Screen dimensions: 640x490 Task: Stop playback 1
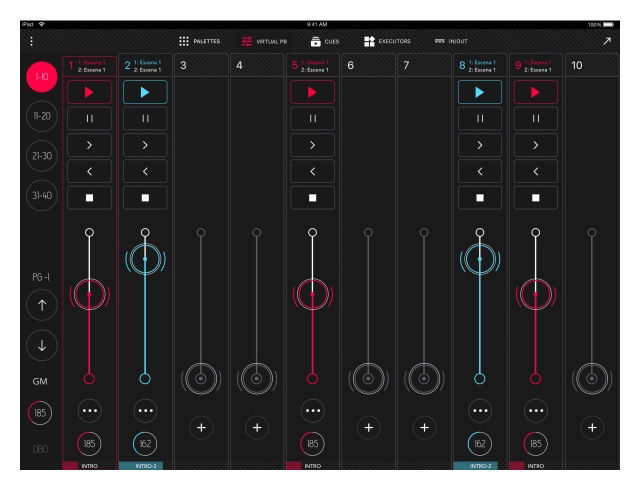pyautogui.click(x=89, y=198)
